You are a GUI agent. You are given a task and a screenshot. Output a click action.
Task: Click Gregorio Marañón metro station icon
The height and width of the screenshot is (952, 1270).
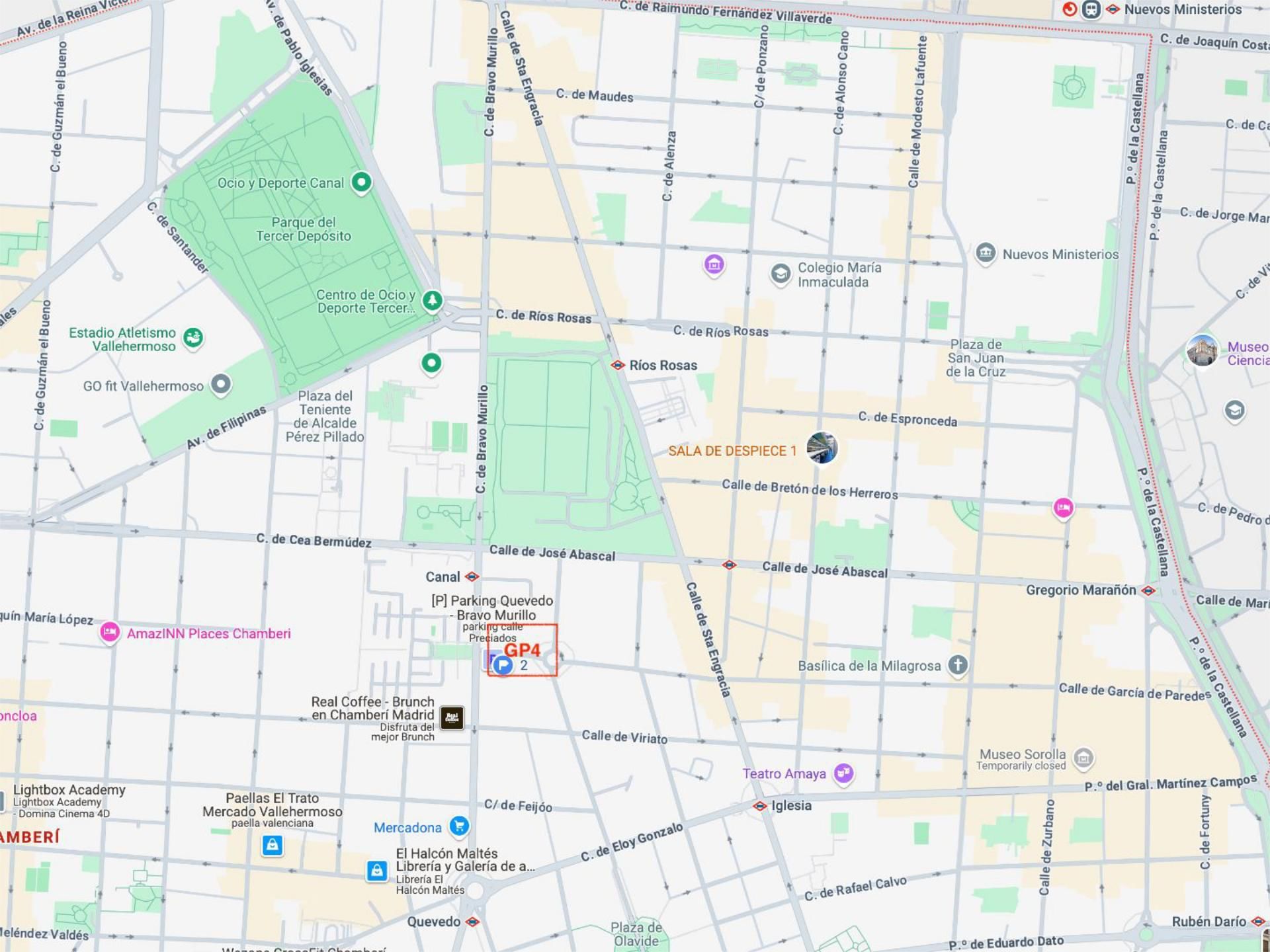pyautogui.click(x=1149, y=590)
